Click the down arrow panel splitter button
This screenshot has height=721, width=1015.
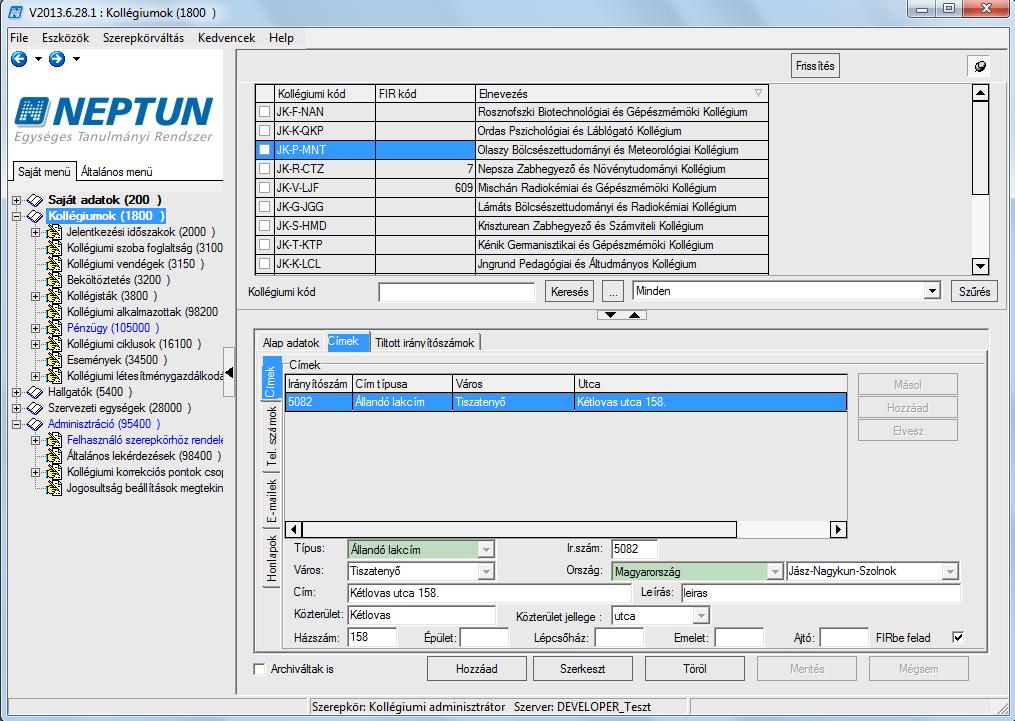[x=610, y=315]
